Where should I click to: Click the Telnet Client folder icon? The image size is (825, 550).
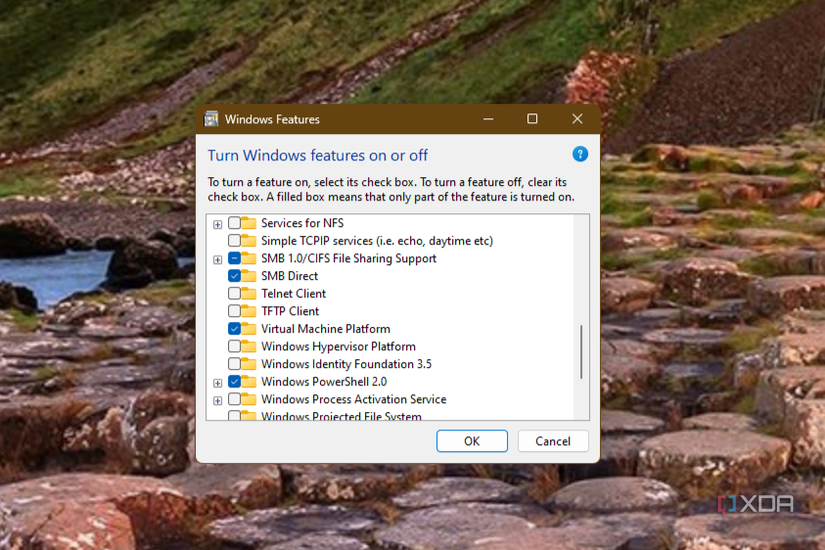pos(249,294)
